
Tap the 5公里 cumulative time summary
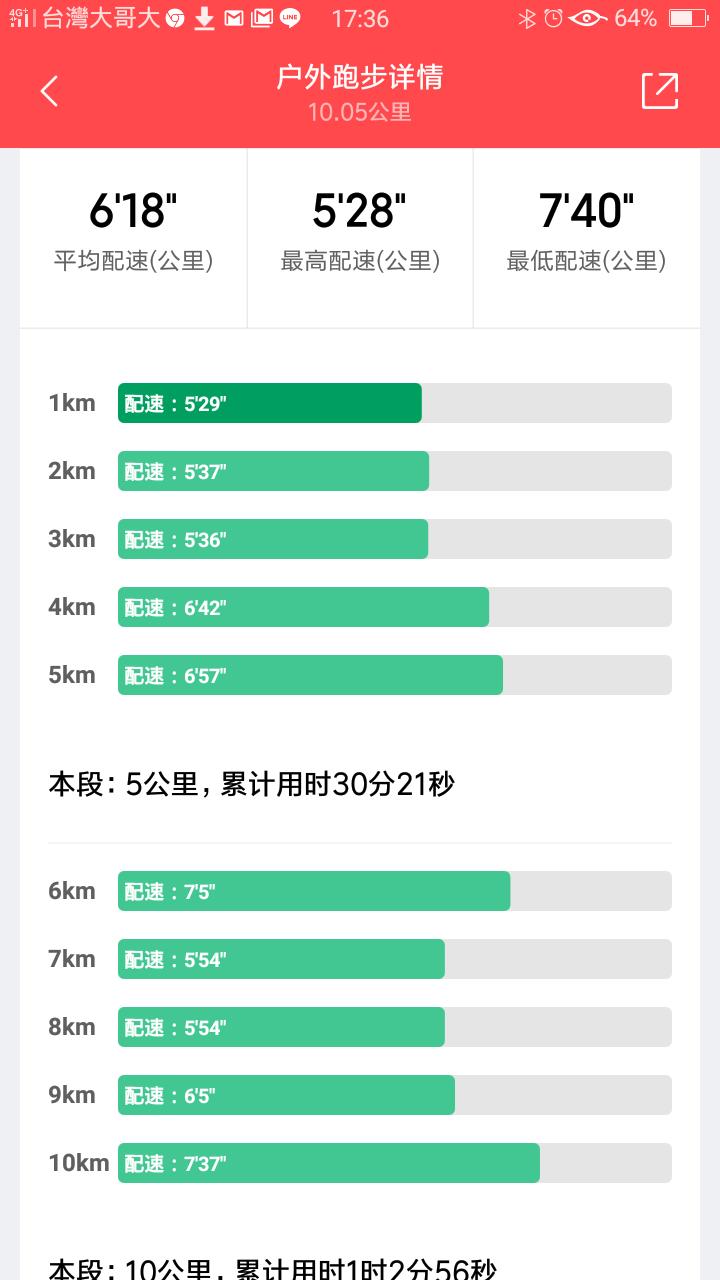pyautogui.click(x=252, y=784)
